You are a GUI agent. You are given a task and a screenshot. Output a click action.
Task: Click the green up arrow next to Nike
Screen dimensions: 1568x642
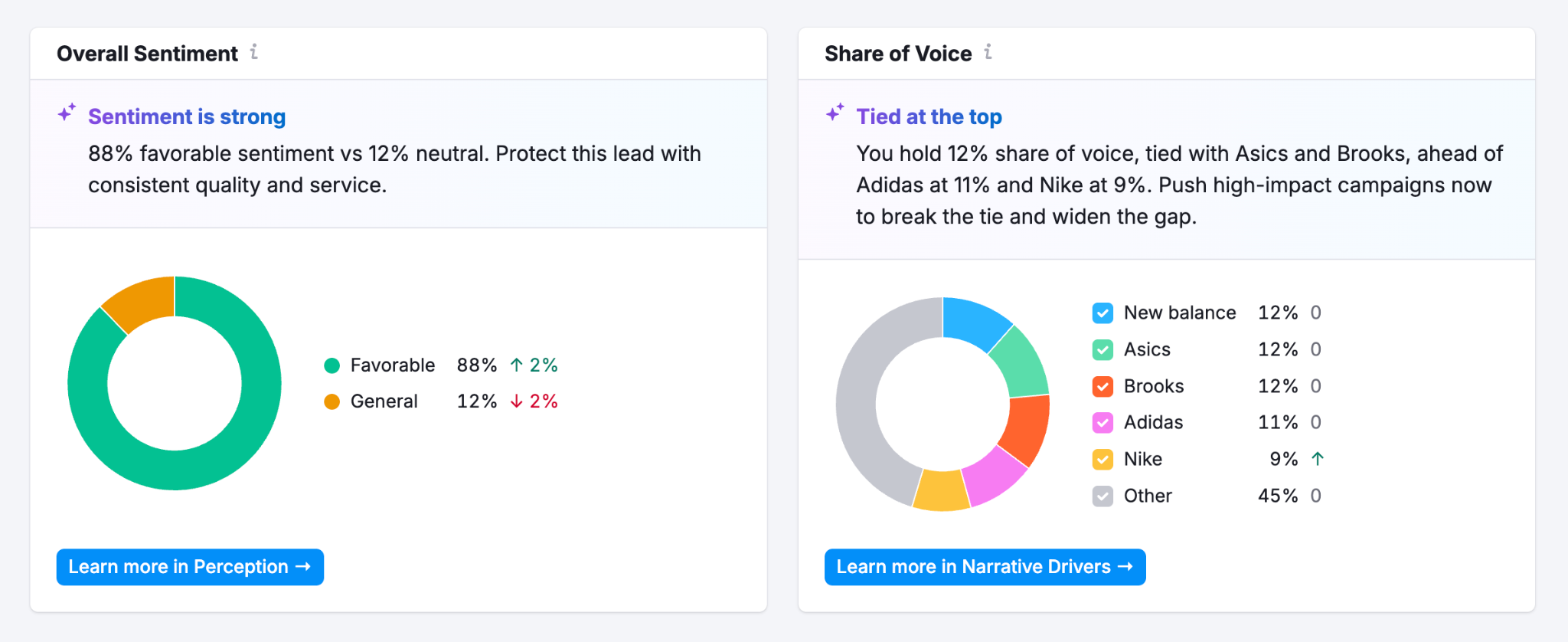tap(1317, 459)
